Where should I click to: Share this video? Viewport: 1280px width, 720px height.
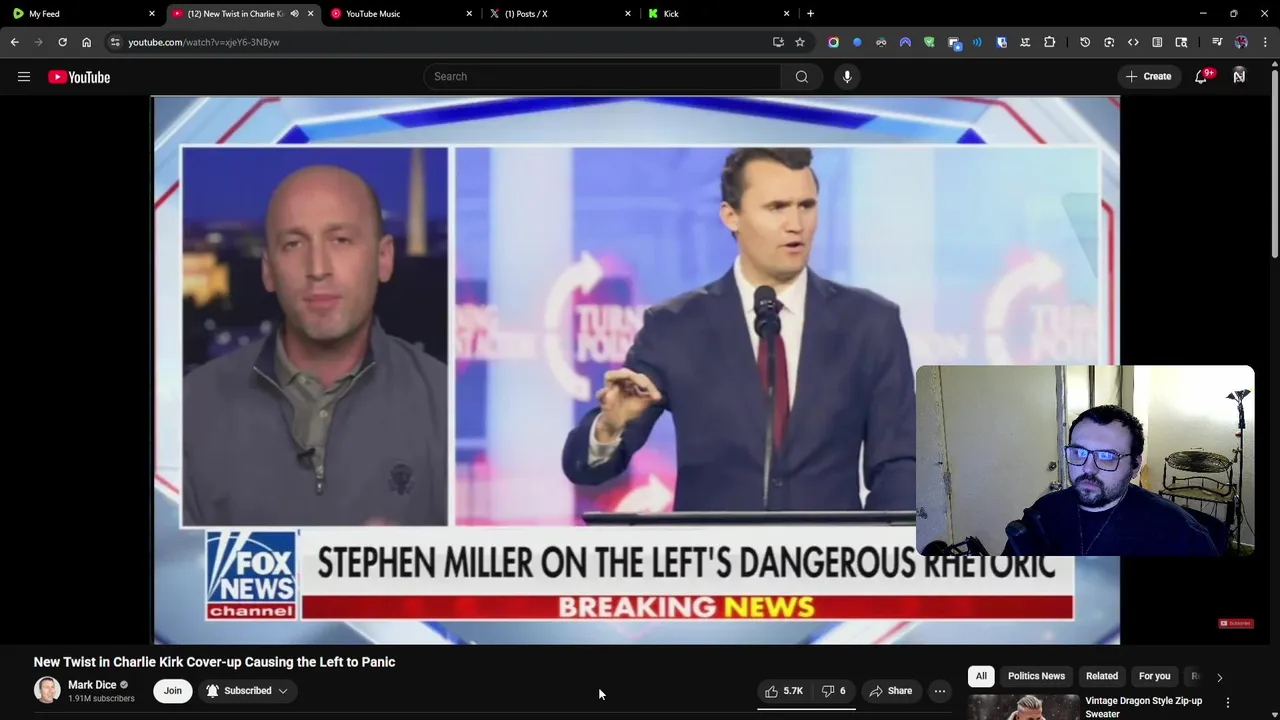click(891, 691)
